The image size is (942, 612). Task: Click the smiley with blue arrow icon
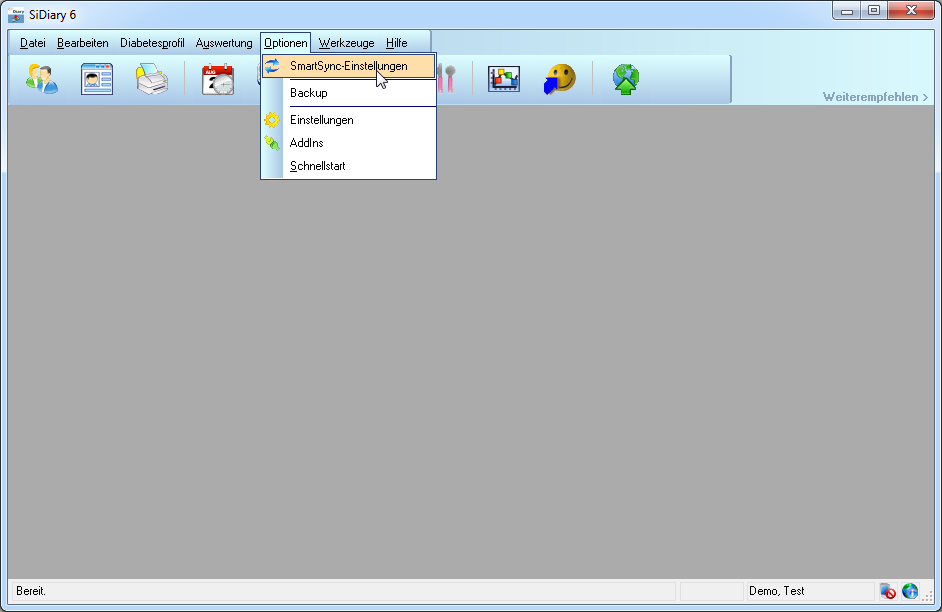[560, 79]
